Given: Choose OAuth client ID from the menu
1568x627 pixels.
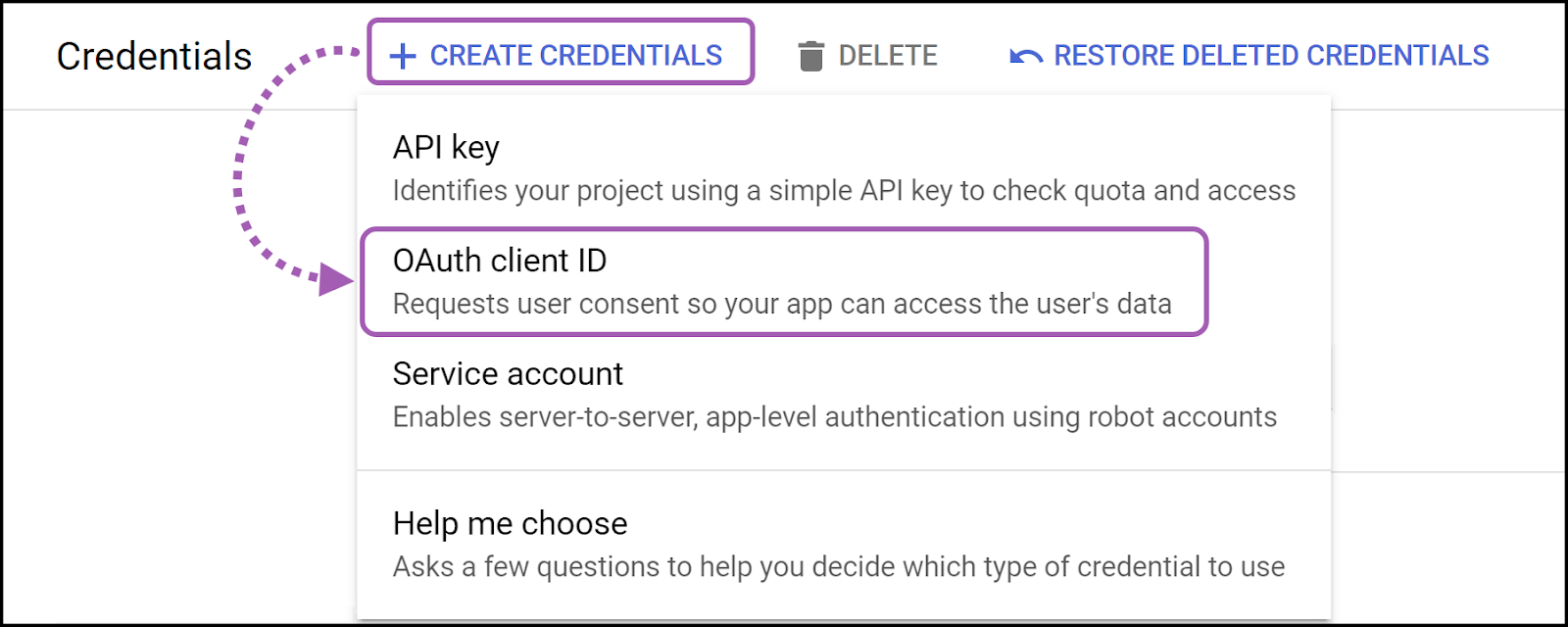Looking at the screenshot, I should coord(500,261).
